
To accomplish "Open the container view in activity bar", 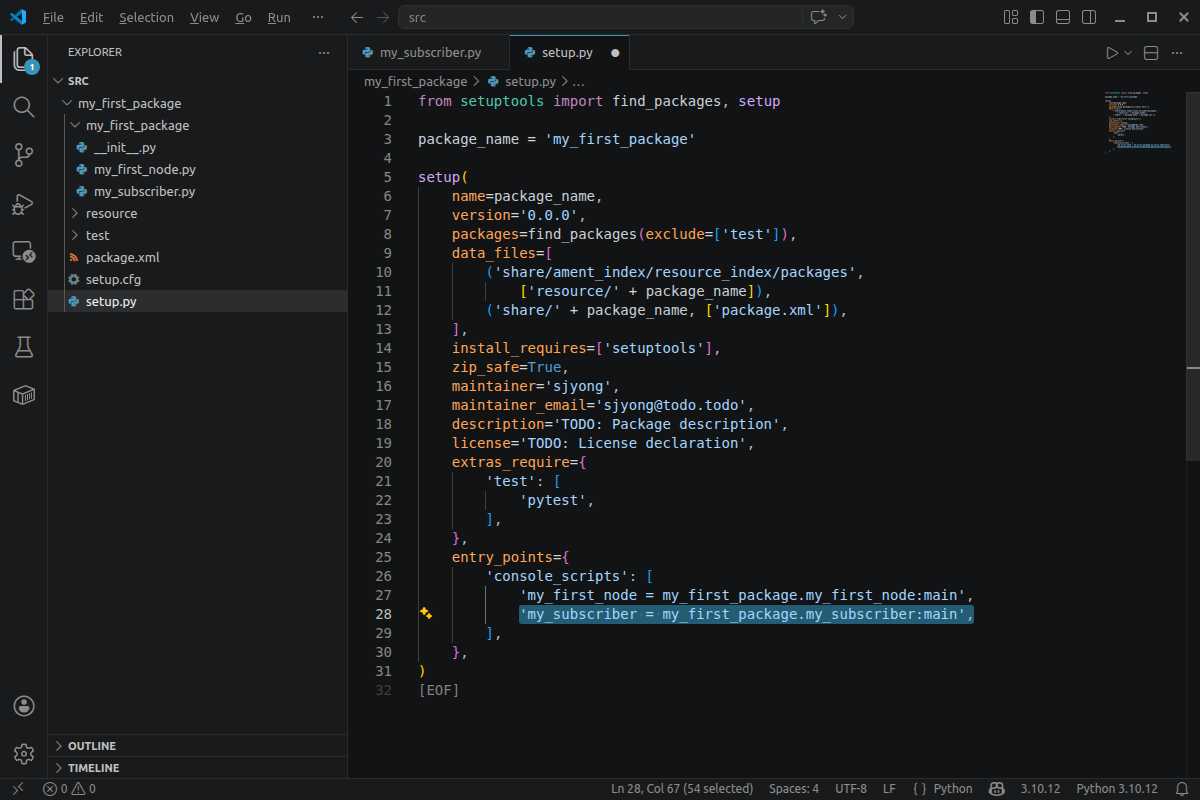I will (24, 395).
